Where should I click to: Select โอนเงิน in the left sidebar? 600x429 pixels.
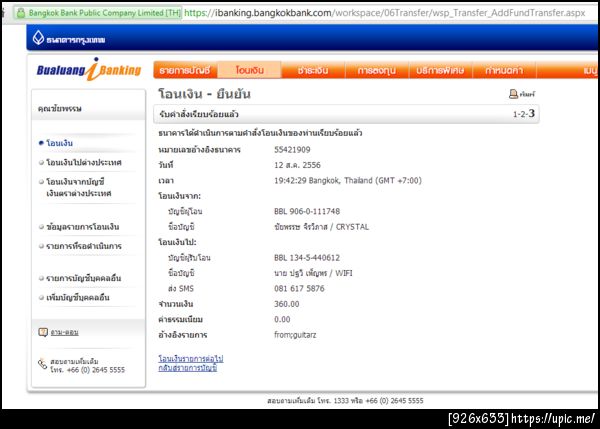pyautogui.click(x=59, y=143)
